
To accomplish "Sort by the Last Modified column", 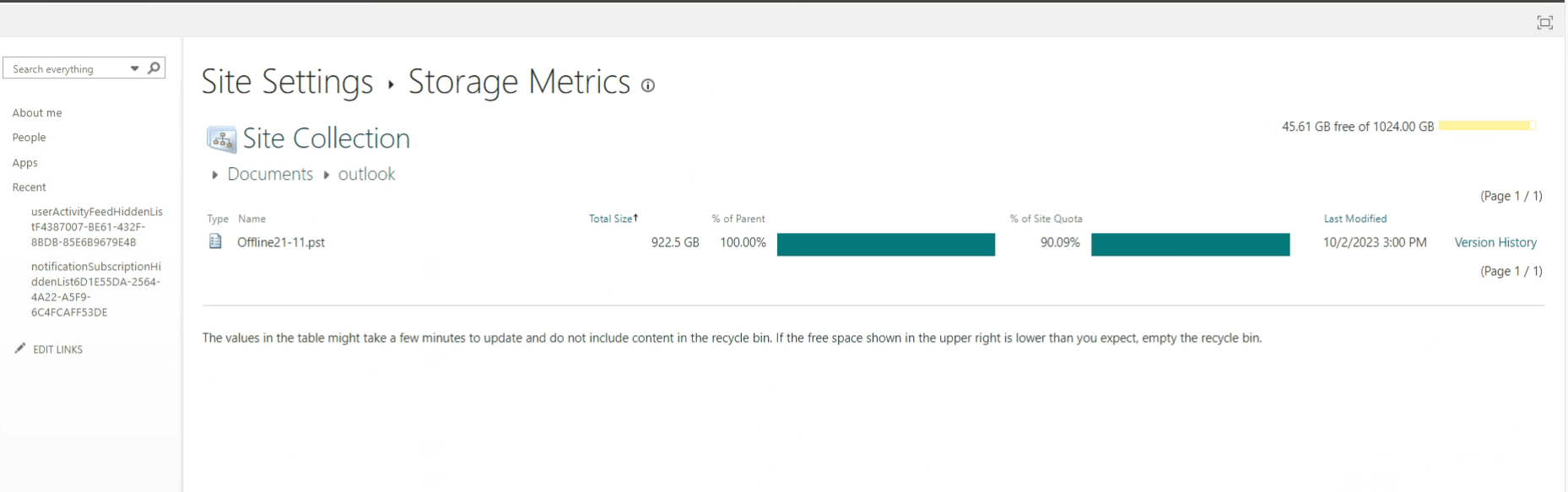I will coord(1354,219).
